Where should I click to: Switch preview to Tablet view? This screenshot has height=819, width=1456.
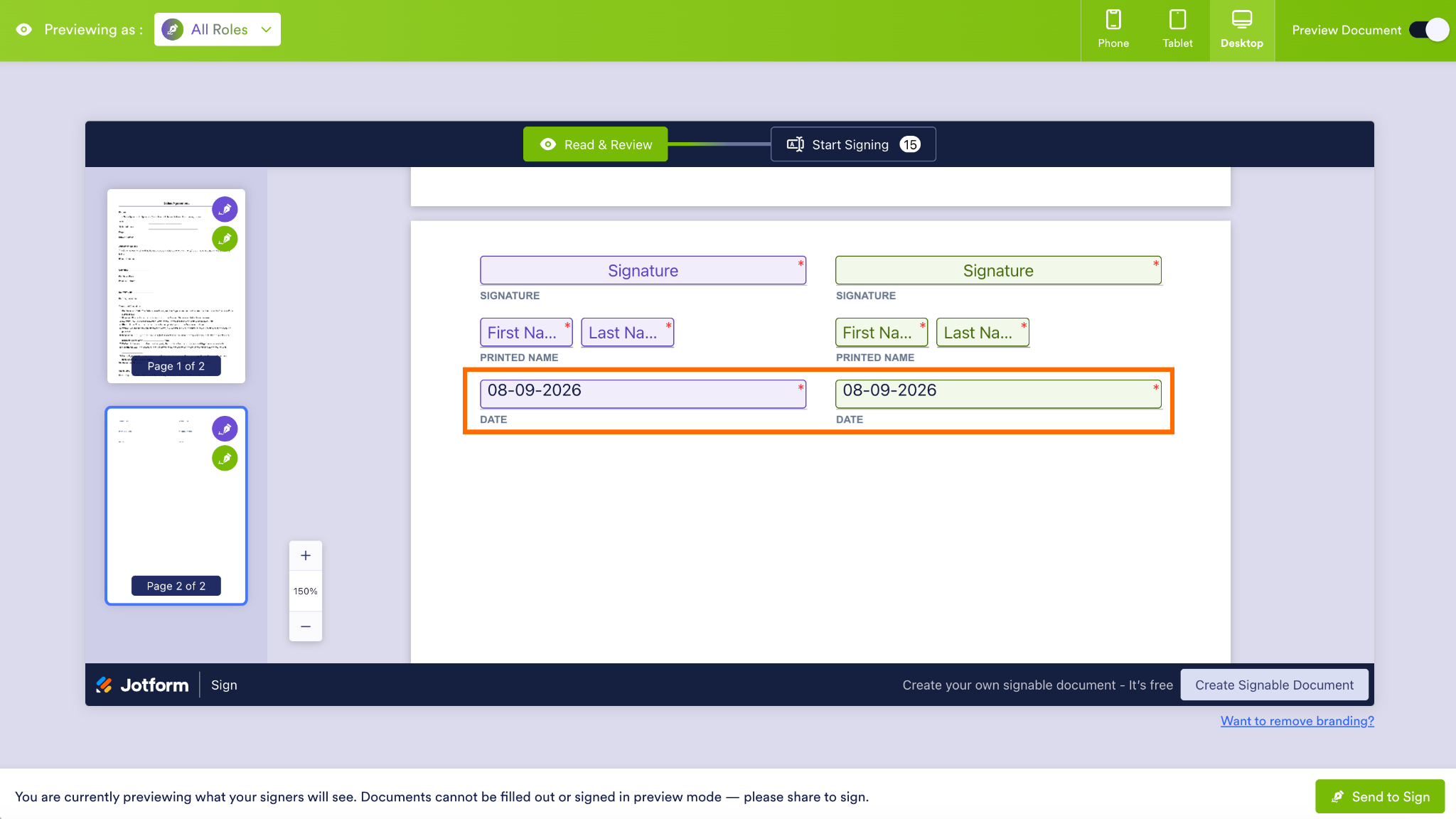point(1177,30)
